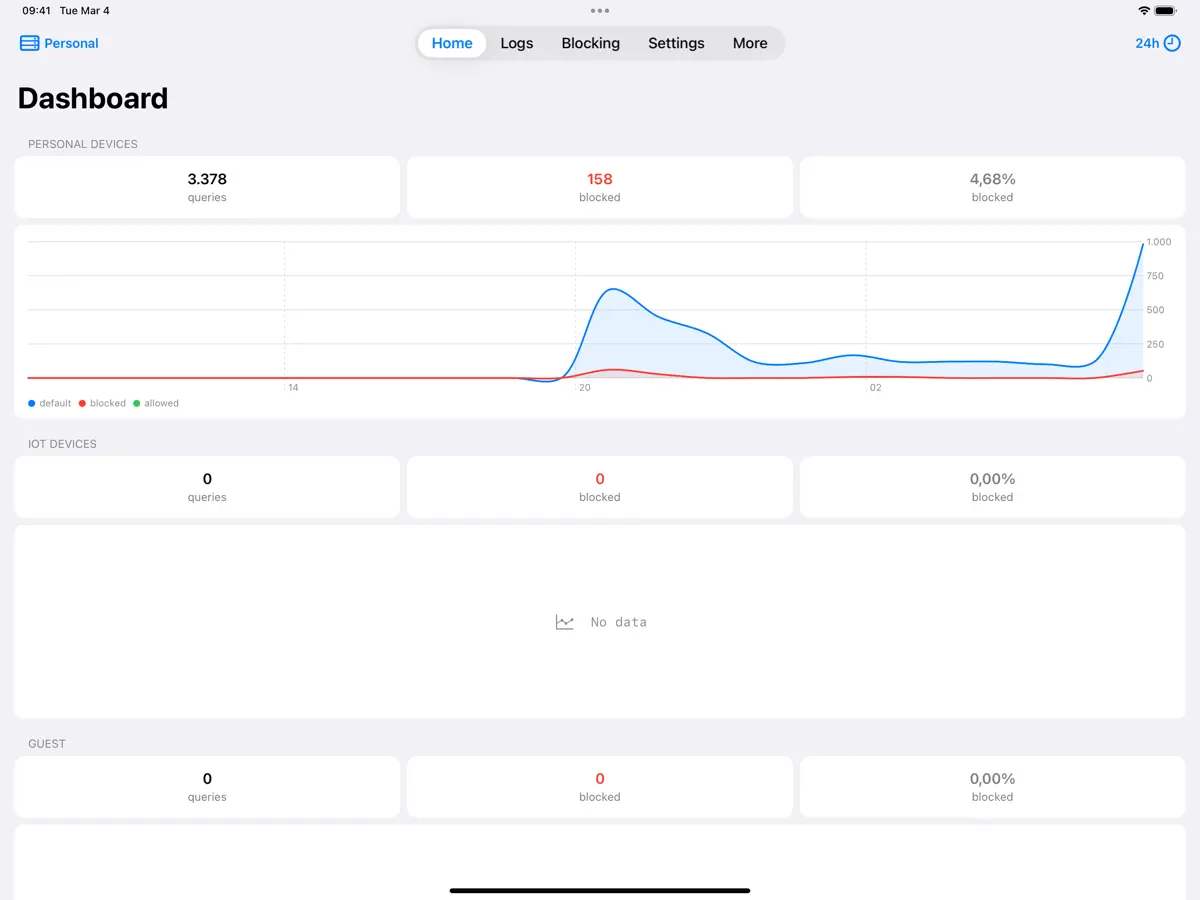Click the 750 y-axis value

[1155, 276]
